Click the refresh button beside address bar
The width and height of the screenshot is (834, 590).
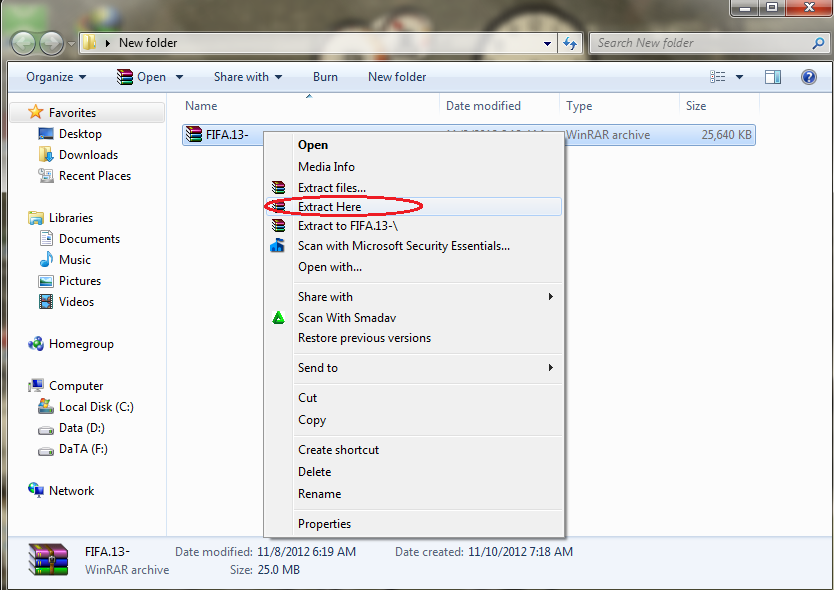[570, 43]
